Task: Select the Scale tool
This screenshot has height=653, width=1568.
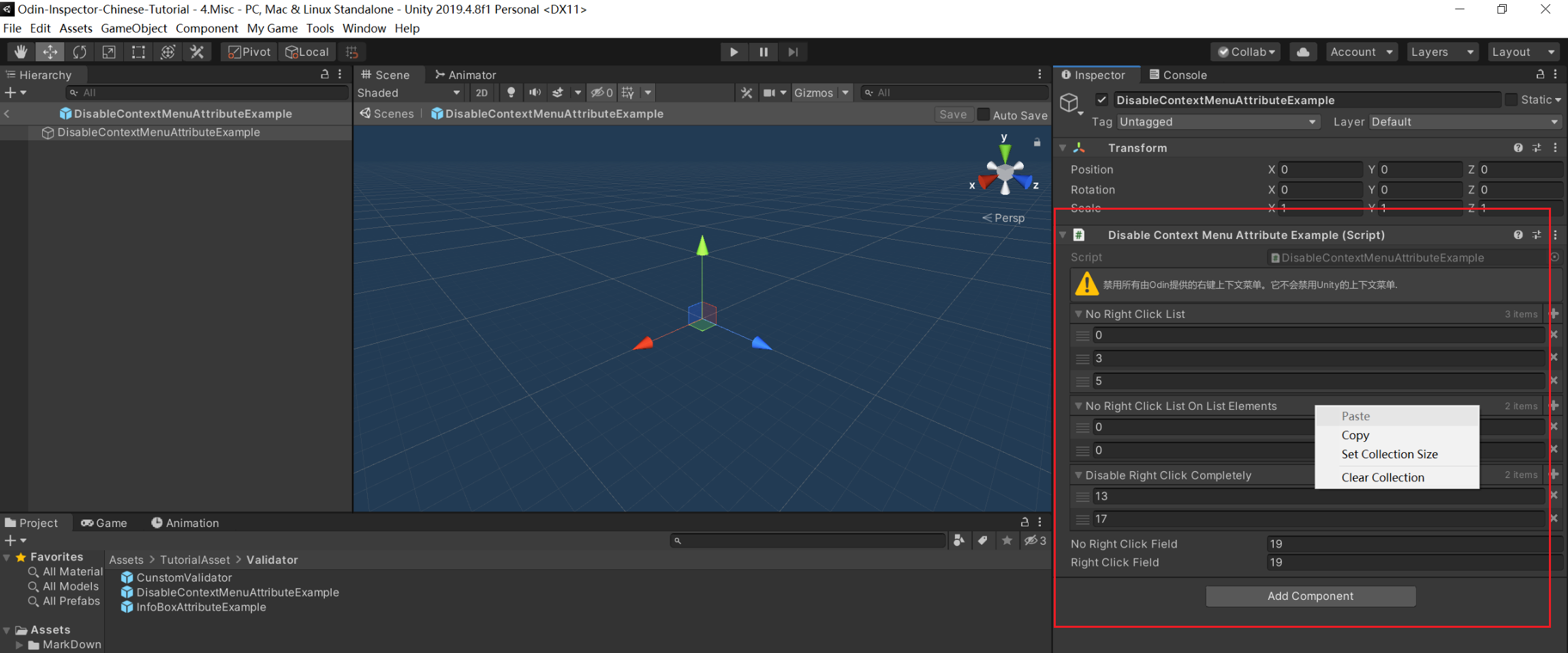Action: 109,52
